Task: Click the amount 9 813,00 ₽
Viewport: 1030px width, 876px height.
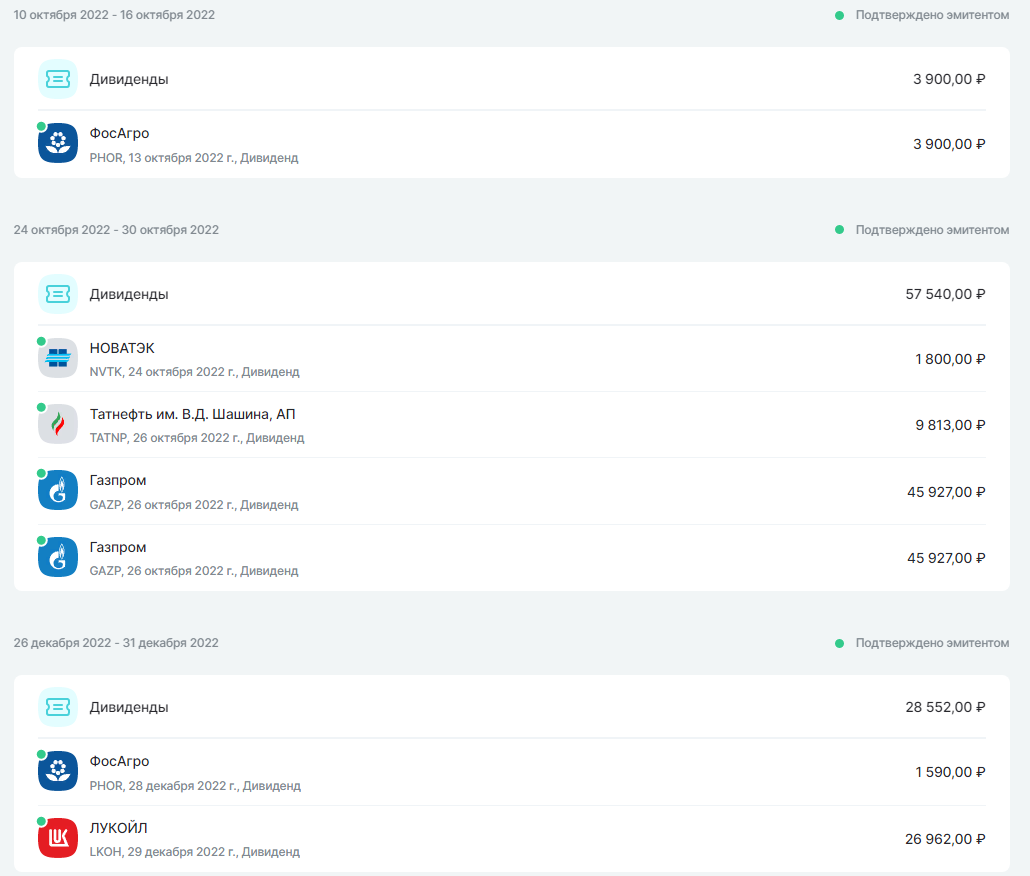Action: [950, 426]
